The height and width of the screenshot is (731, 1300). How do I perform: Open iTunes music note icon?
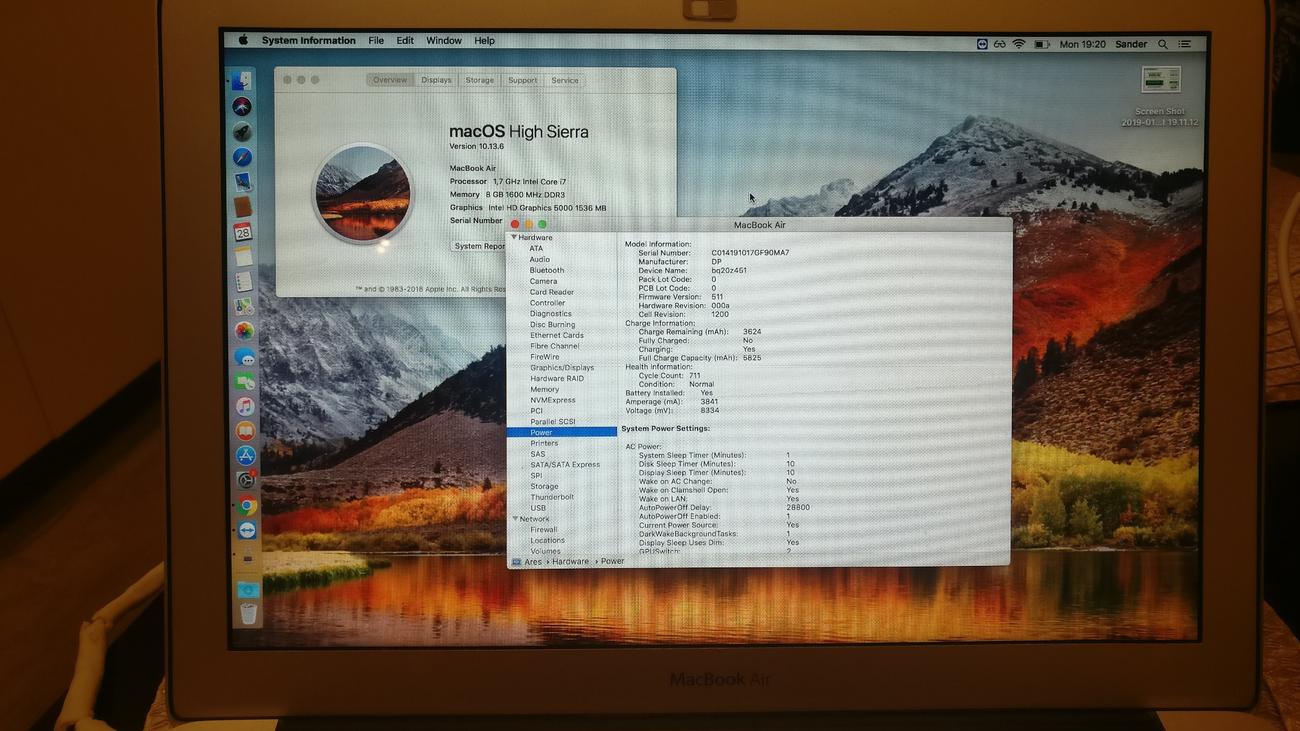point(245,406)
